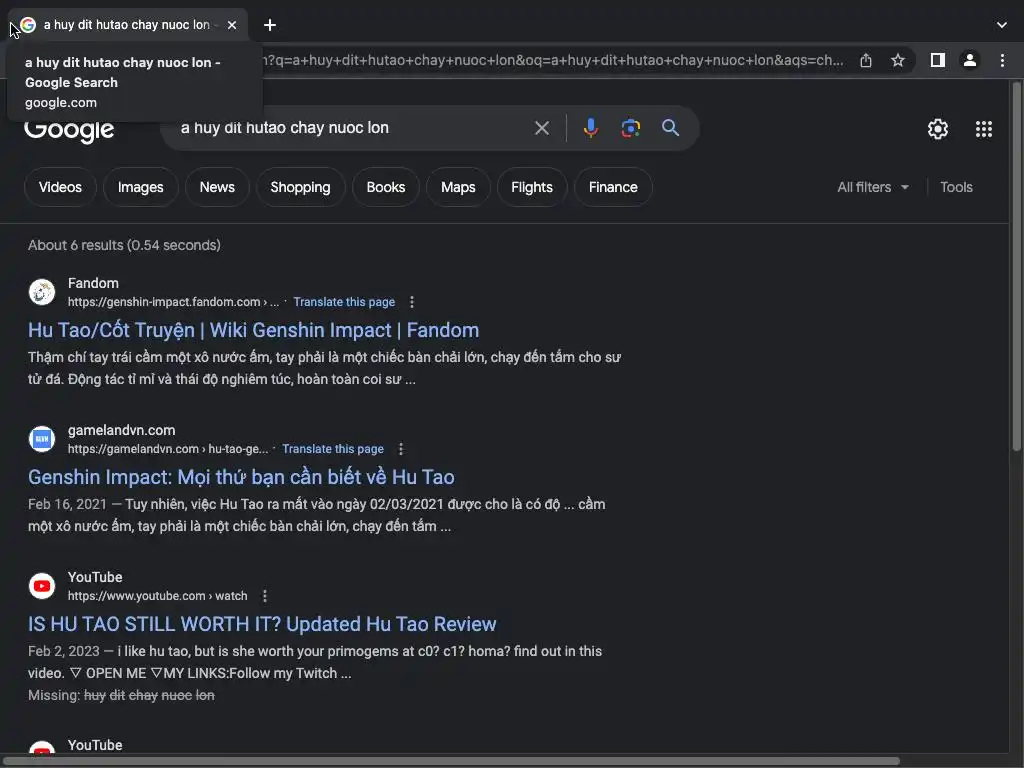Switch to the Finance filter
The height and width of the screenshot is (768, 1024).
pos(613,187)
